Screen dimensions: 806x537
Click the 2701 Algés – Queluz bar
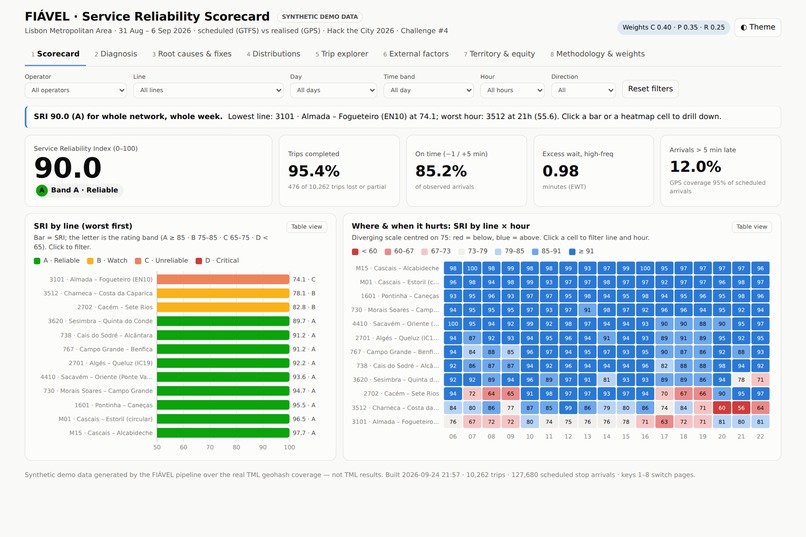(x=223, y=363)
